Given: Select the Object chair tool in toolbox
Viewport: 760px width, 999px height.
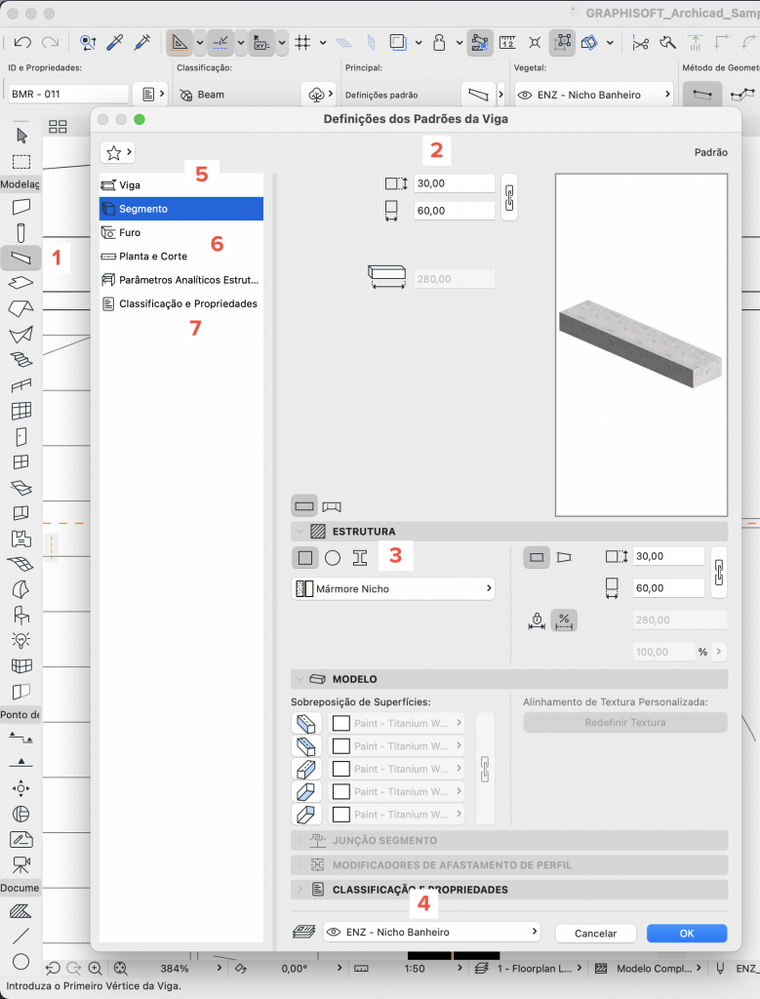Looking at the screenshot, I should [x=21, y=615].
